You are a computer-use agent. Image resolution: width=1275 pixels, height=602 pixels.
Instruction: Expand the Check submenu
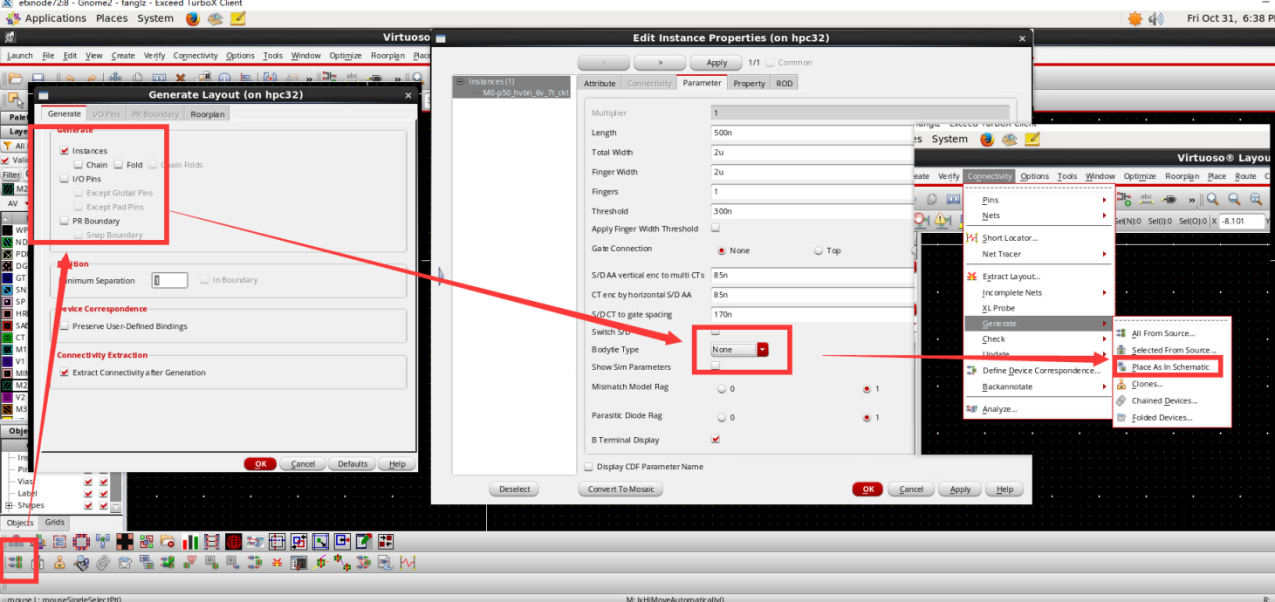click(x=1038, y=339)
